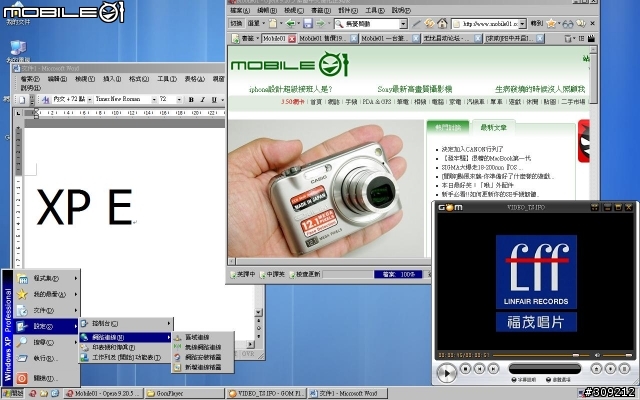Click the folder quick-launch icon in taskbar

(44, 393)
